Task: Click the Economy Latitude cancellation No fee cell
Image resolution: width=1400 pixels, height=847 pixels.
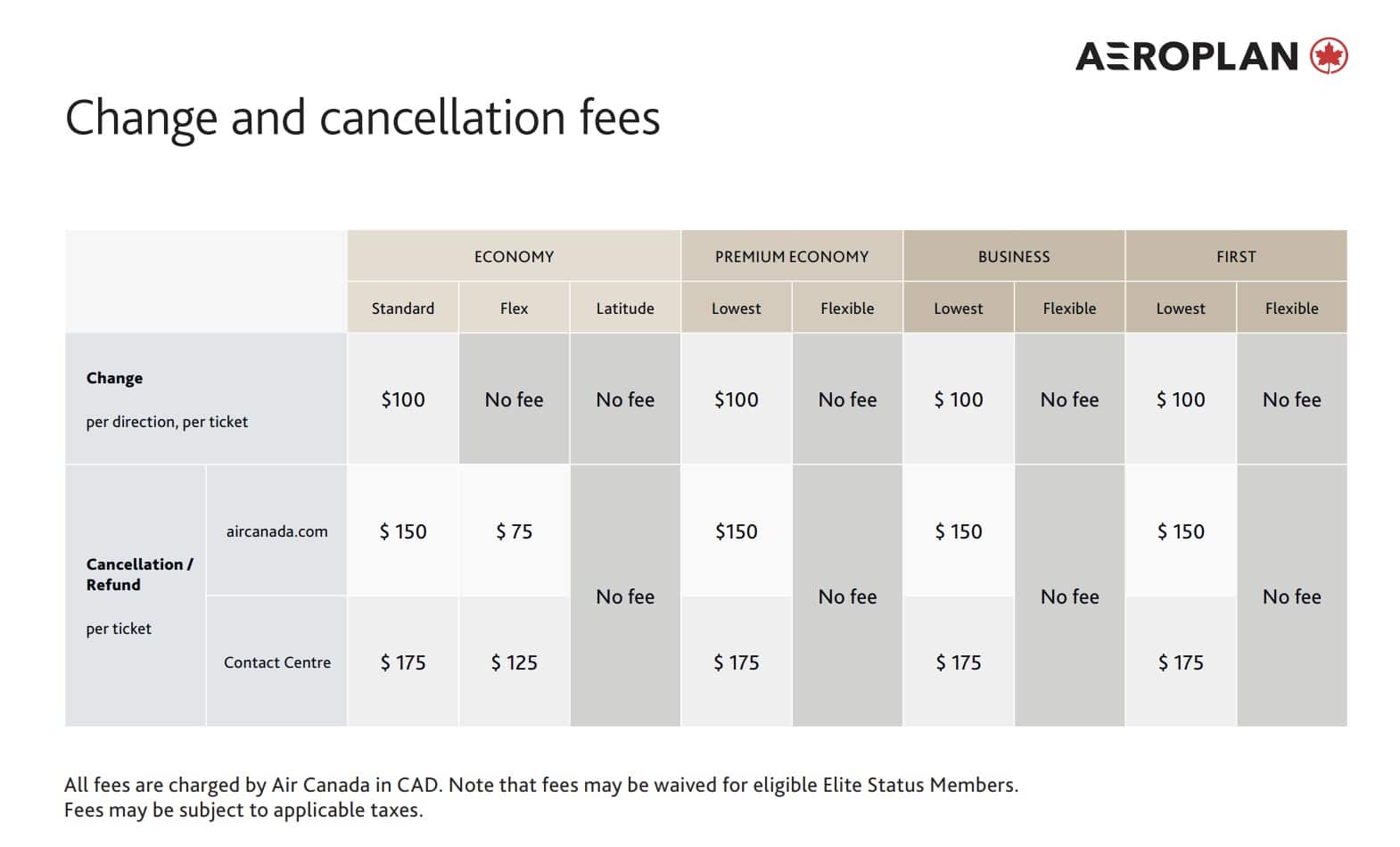Action: click(625, 596)
